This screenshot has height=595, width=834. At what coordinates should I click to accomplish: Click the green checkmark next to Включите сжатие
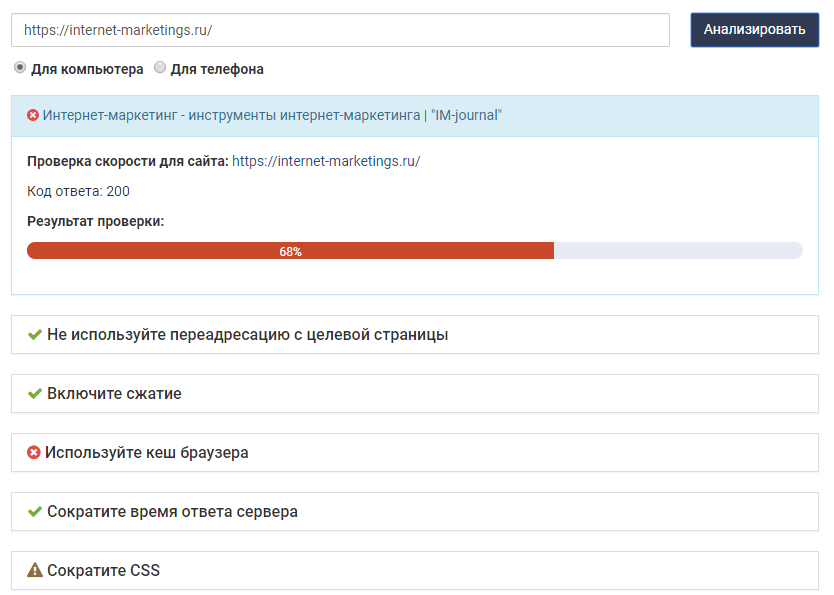pyautogui.click(x=35, y=393)
